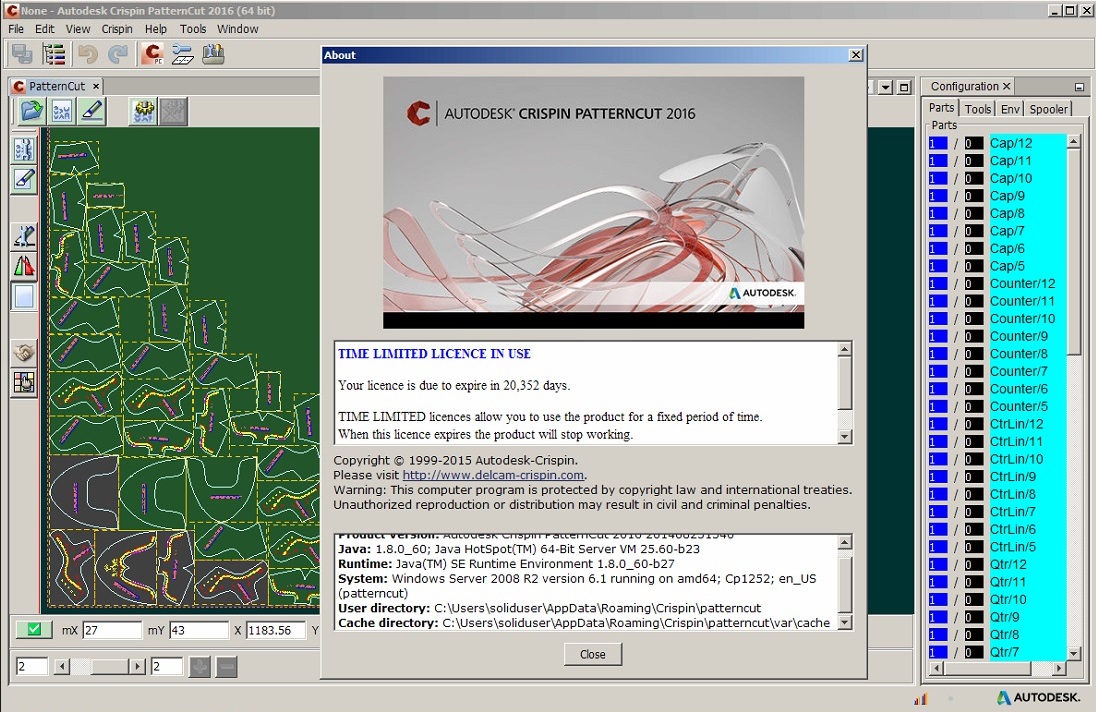Viewport: 1096px width, 712px height.
Task: Open the Edit menu
Action: pyautogui.click(x=45, y=29)
